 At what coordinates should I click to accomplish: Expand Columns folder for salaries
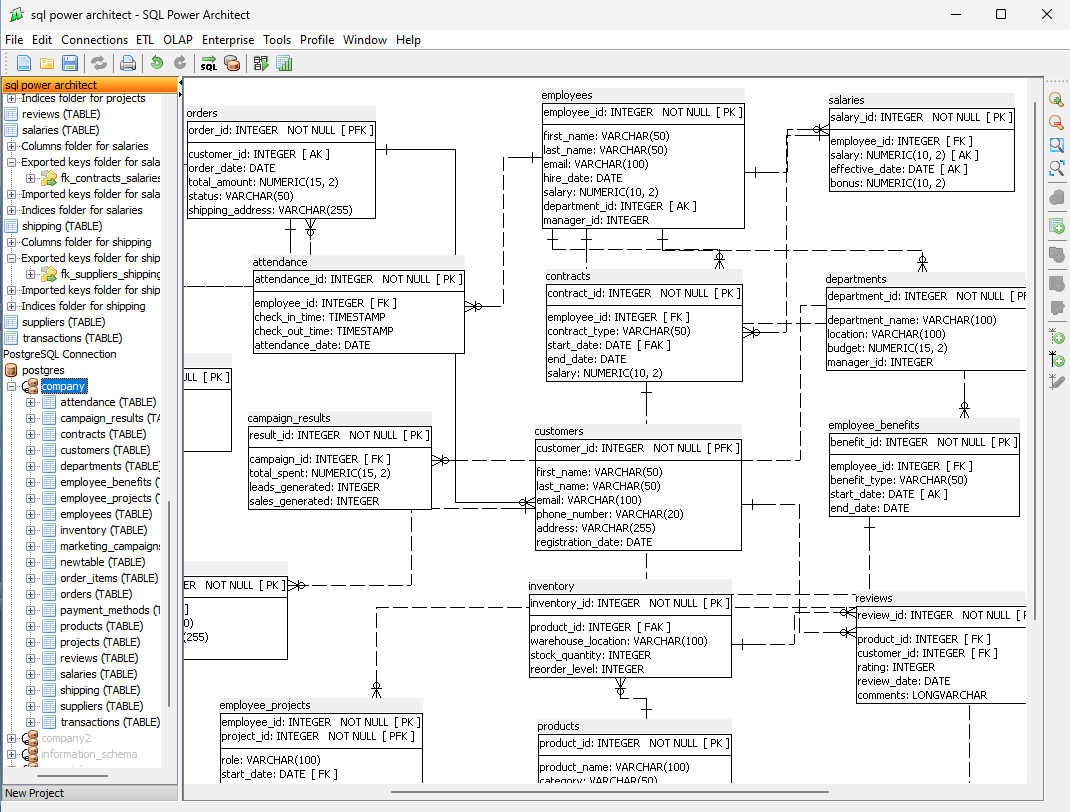(x=12, y=146)
